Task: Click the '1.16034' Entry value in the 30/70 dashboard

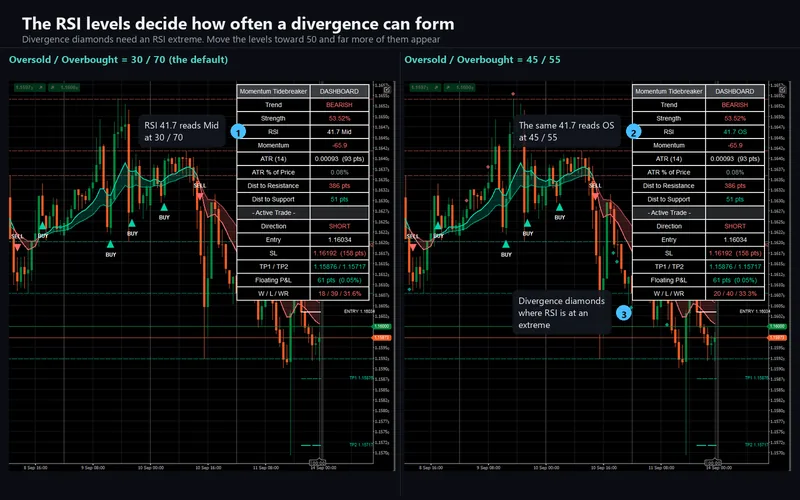Action: tap(339, 240)
